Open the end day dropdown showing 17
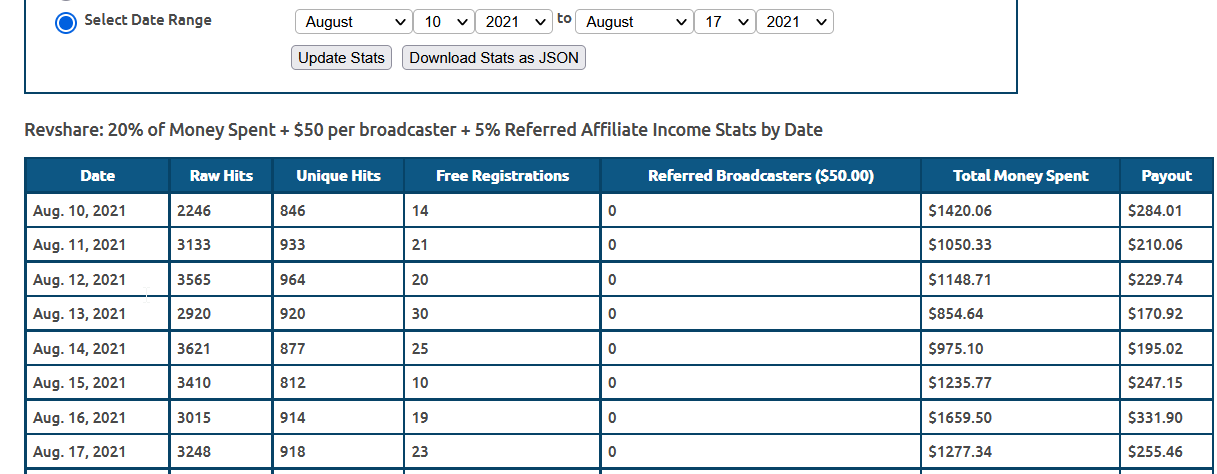This screenshot has width=1217, height=474. pos(725,22)
